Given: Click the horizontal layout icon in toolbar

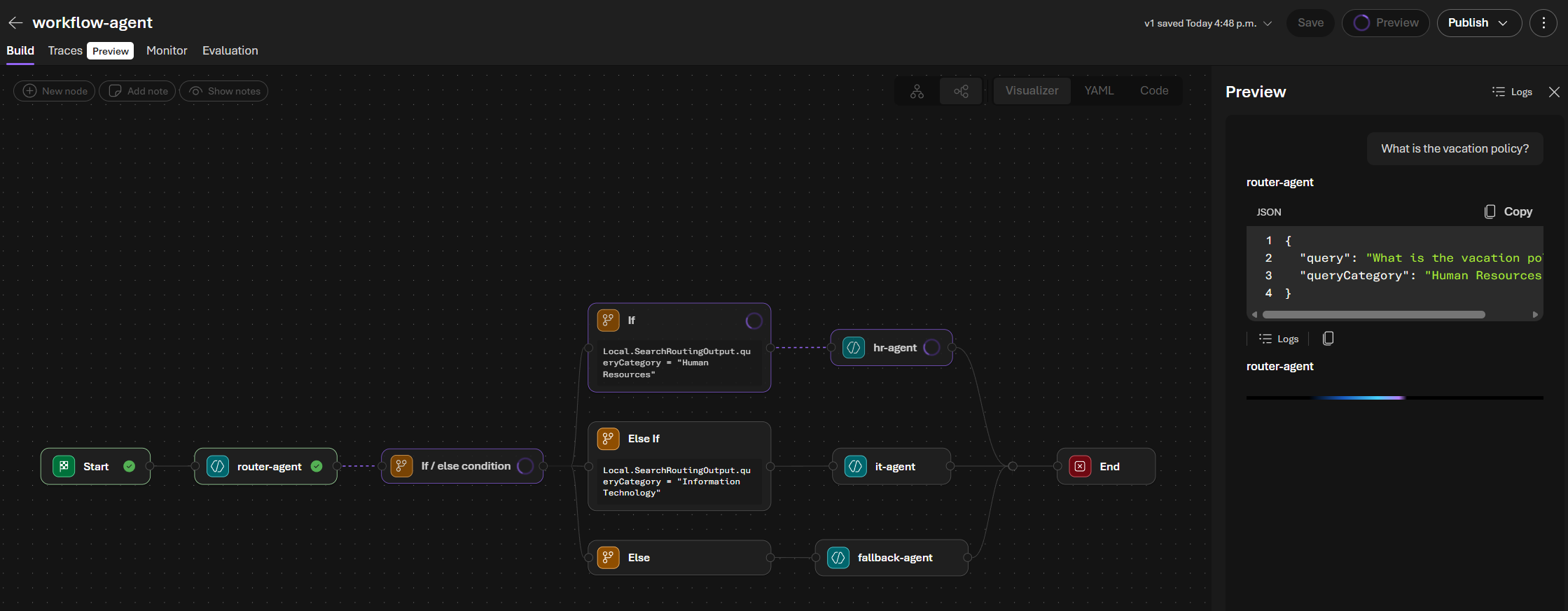Looking at the screenshot, I should click(x=961, y=91).
